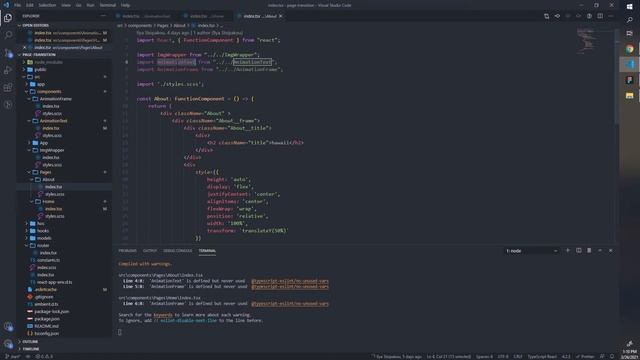
Task: Click the TypeScript React language mode
Action: [x=542, y=357]
